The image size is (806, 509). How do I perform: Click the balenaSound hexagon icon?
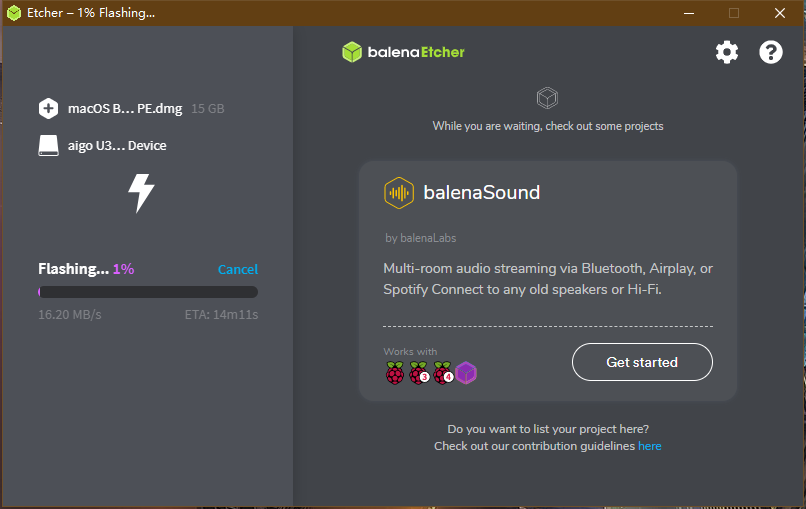tap(399, 193)
